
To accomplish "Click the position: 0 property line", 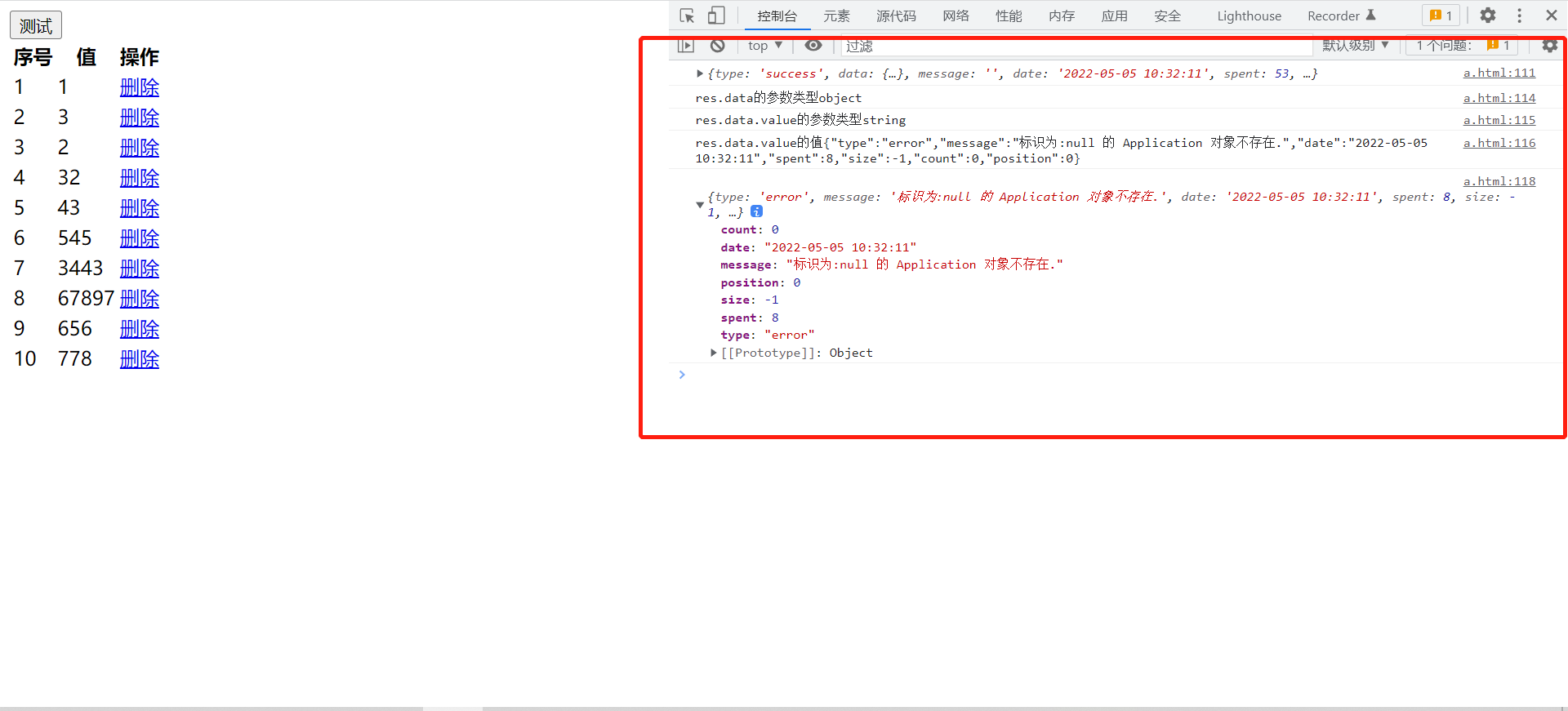I will click(760, 282).
